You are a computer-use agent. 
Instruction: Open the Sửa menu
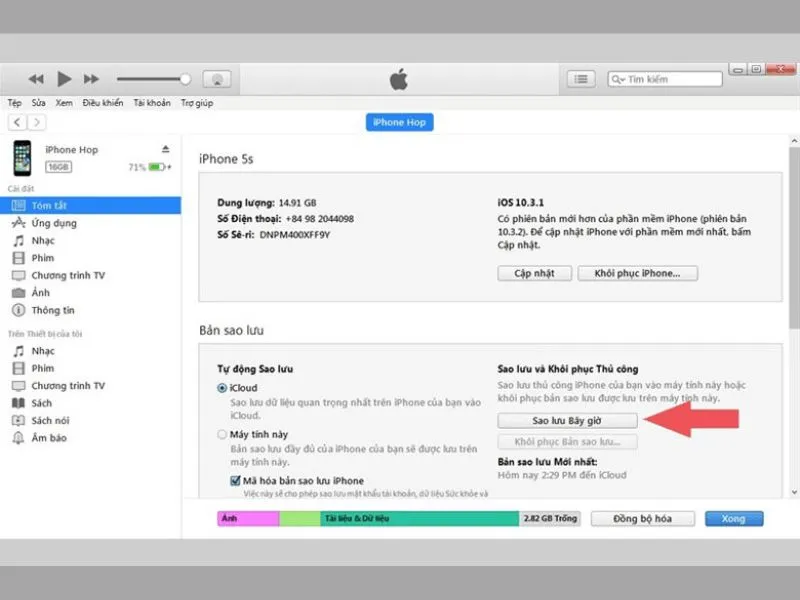38,103
